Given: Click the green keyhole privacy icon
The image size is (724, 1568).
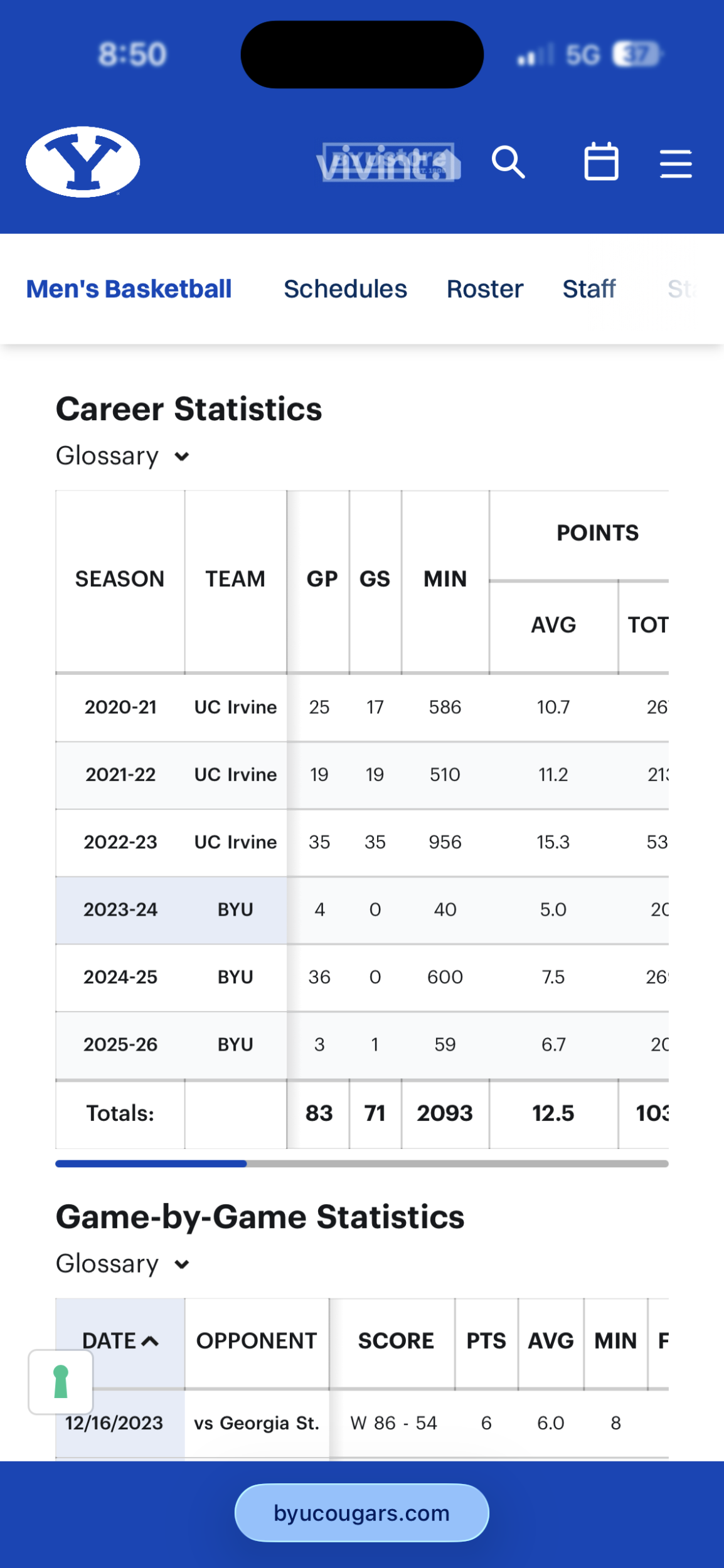Looking at the screenshot, I should coord(61,1382).
